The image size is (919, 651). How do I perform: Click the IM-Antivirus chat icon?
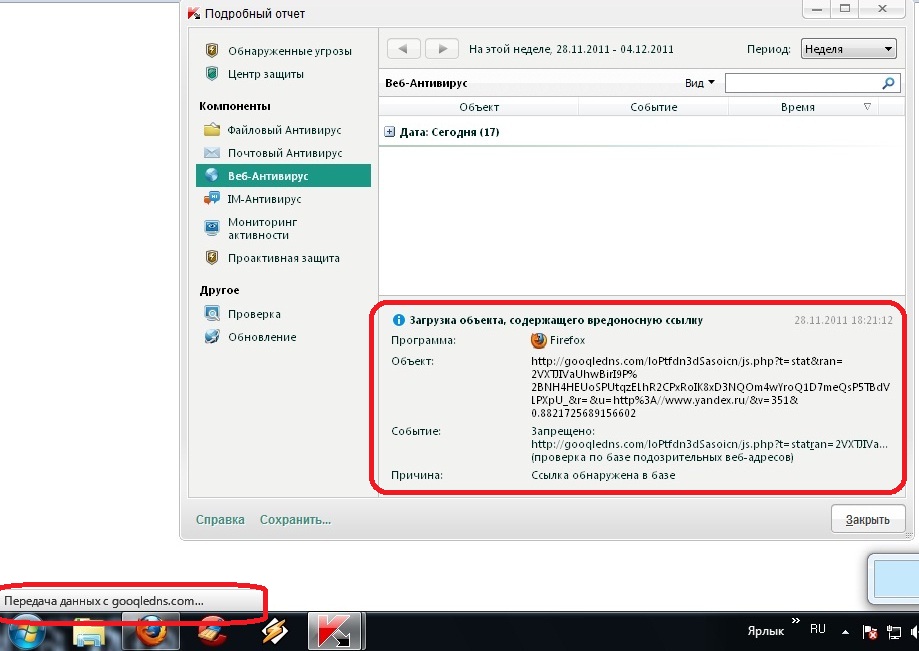tap(211, 199)
